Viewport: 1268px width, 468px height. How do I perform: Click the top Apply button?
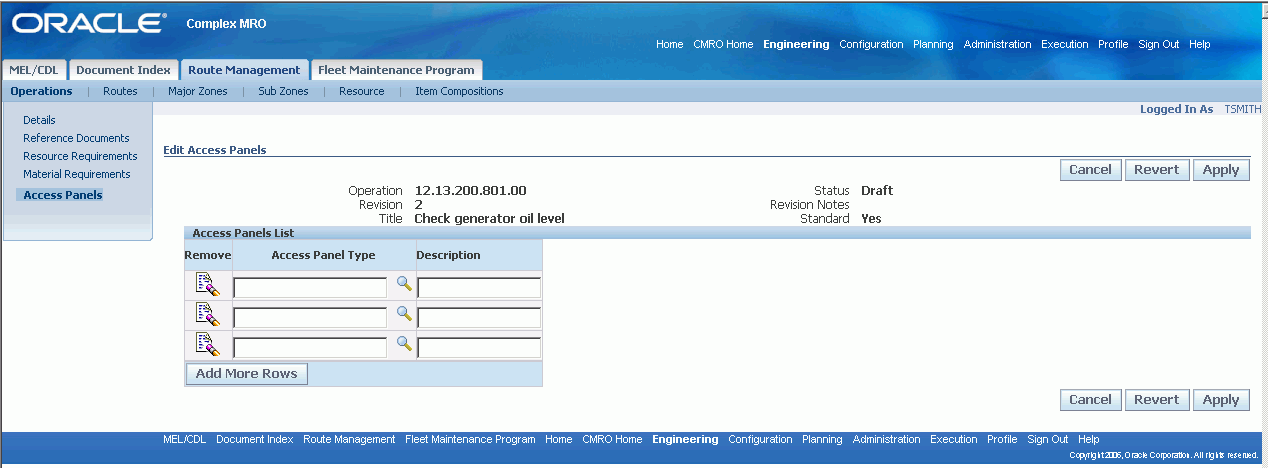tap(1221, 170)
